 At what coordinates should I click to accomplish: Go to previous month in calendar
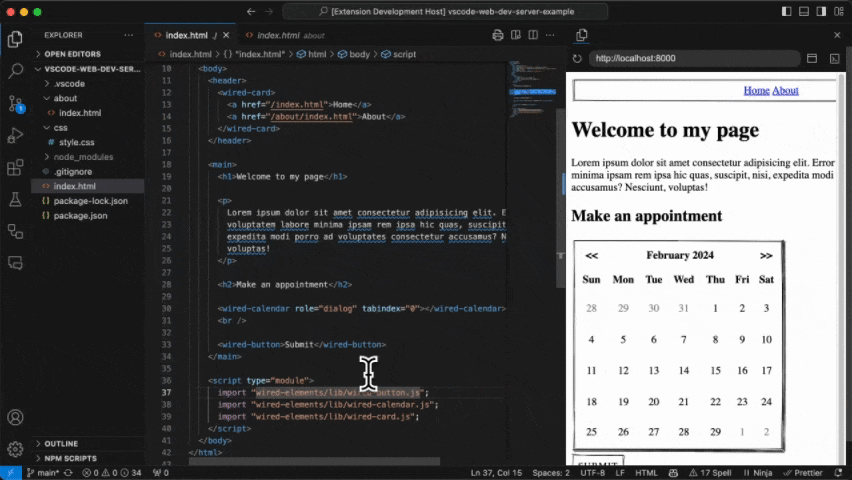click(x=592, y=255)
